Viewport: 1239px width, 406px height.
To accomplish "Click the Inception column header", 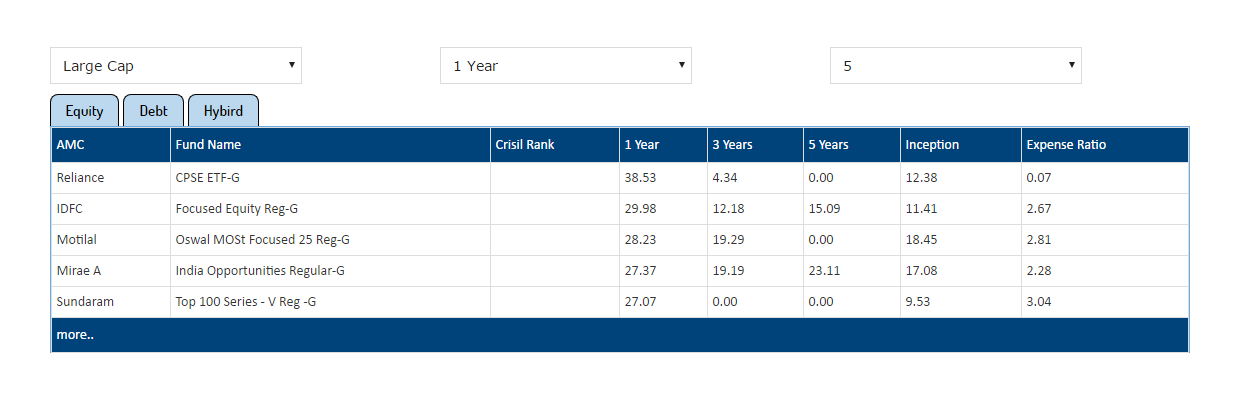I will click(932, 145).
